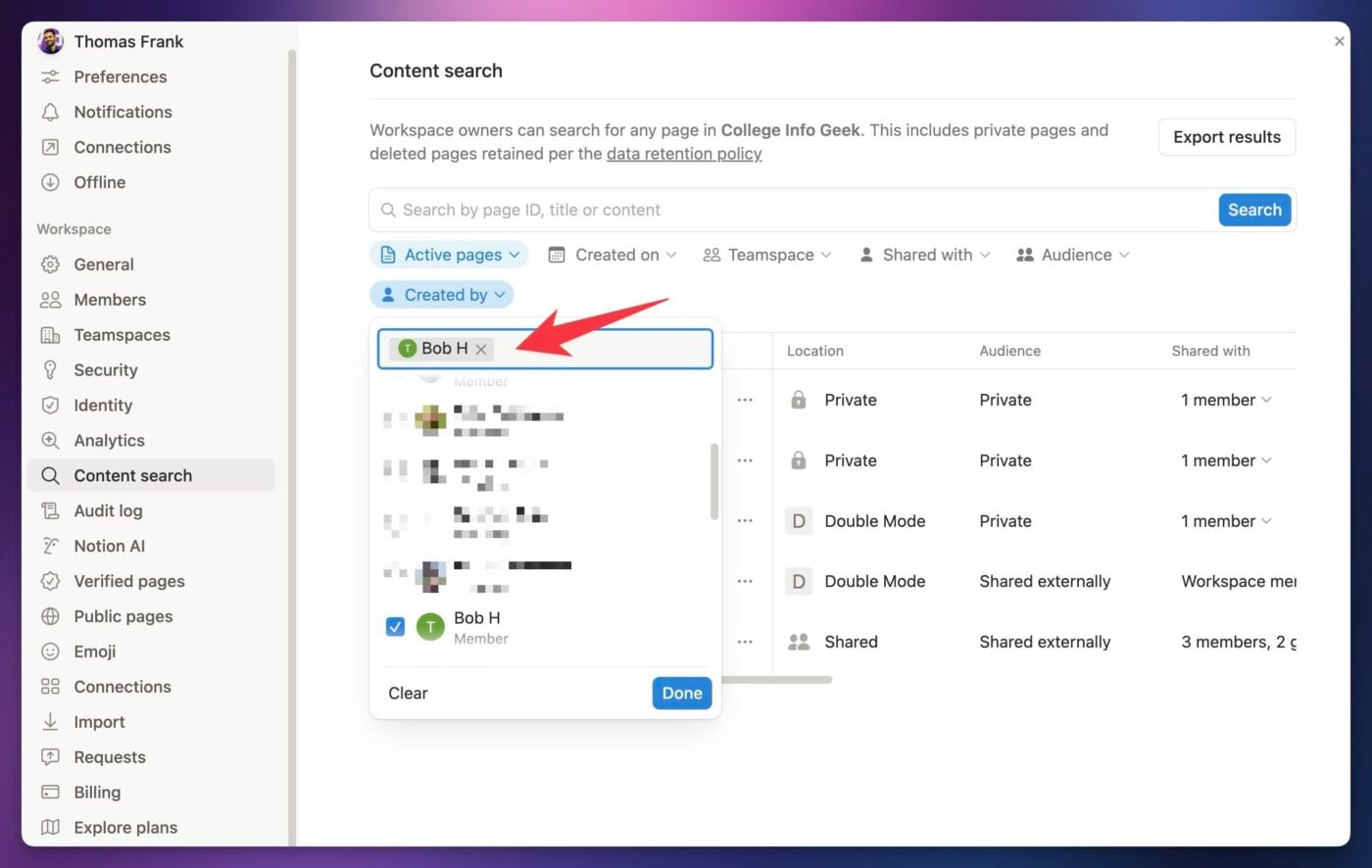Toggle the Active pages filter chip
Image resolution: width=1372 pixels, height=868 pixels.
click(x=448, y=254)
